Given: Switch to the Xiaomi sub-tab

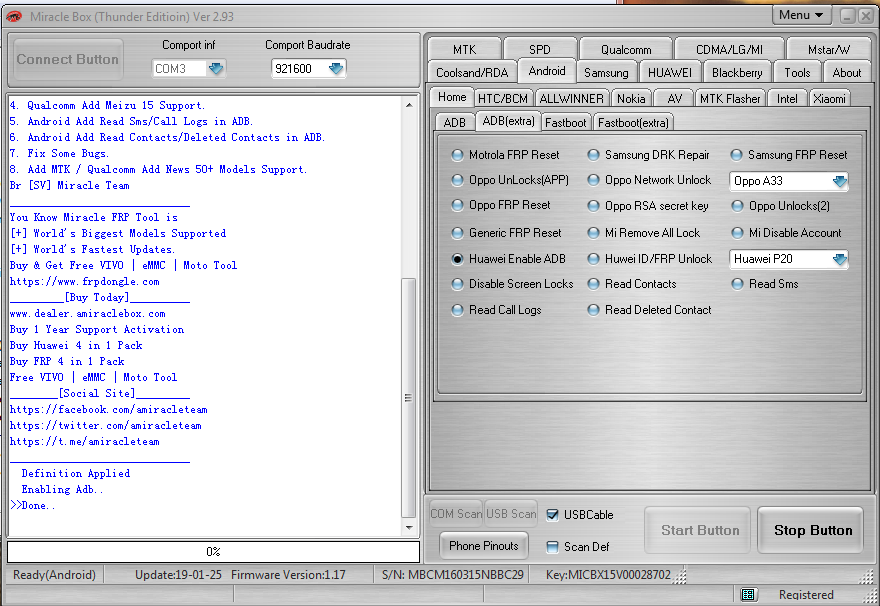Looking at the screenshot, I should pyautogui.click(x=829, y=99).
